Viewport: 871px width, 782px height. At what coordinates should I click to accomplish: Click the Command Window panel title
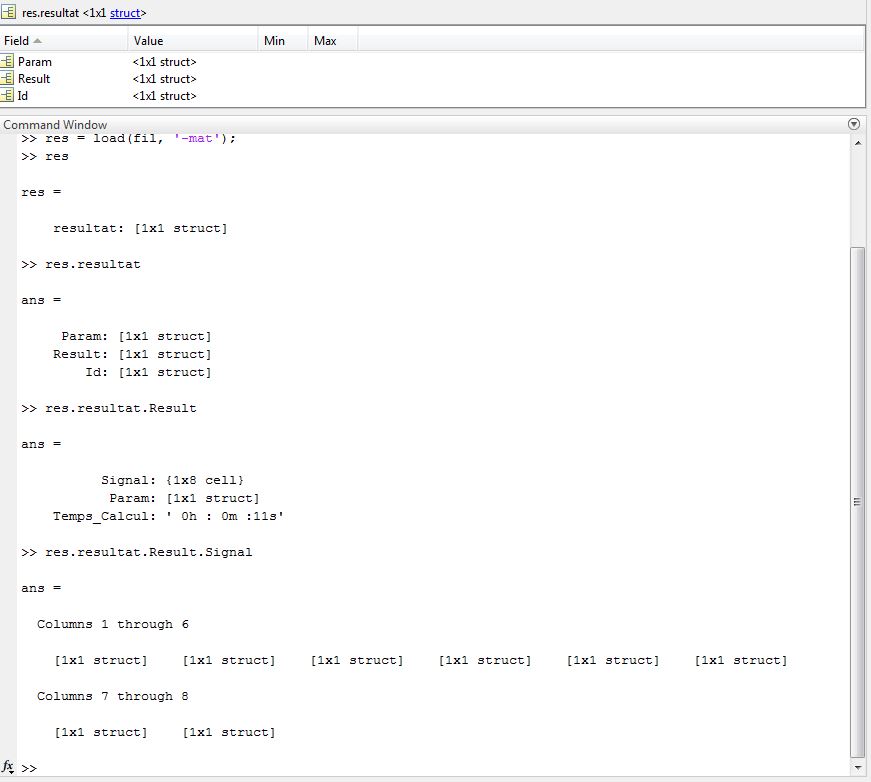[55, 124]
